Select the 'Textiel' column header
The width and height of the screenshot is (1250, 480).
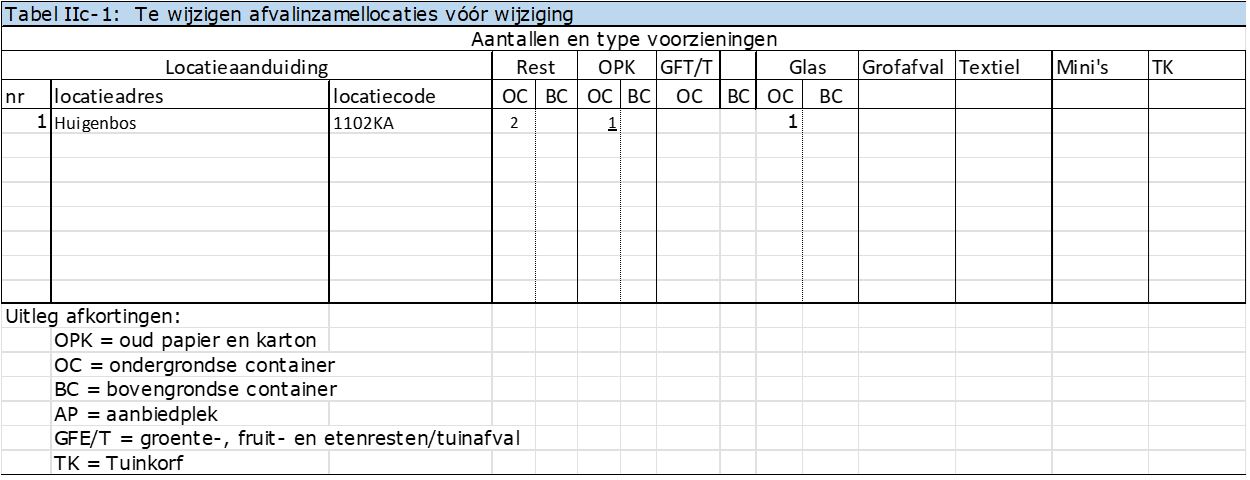click(x=989, y=68)
